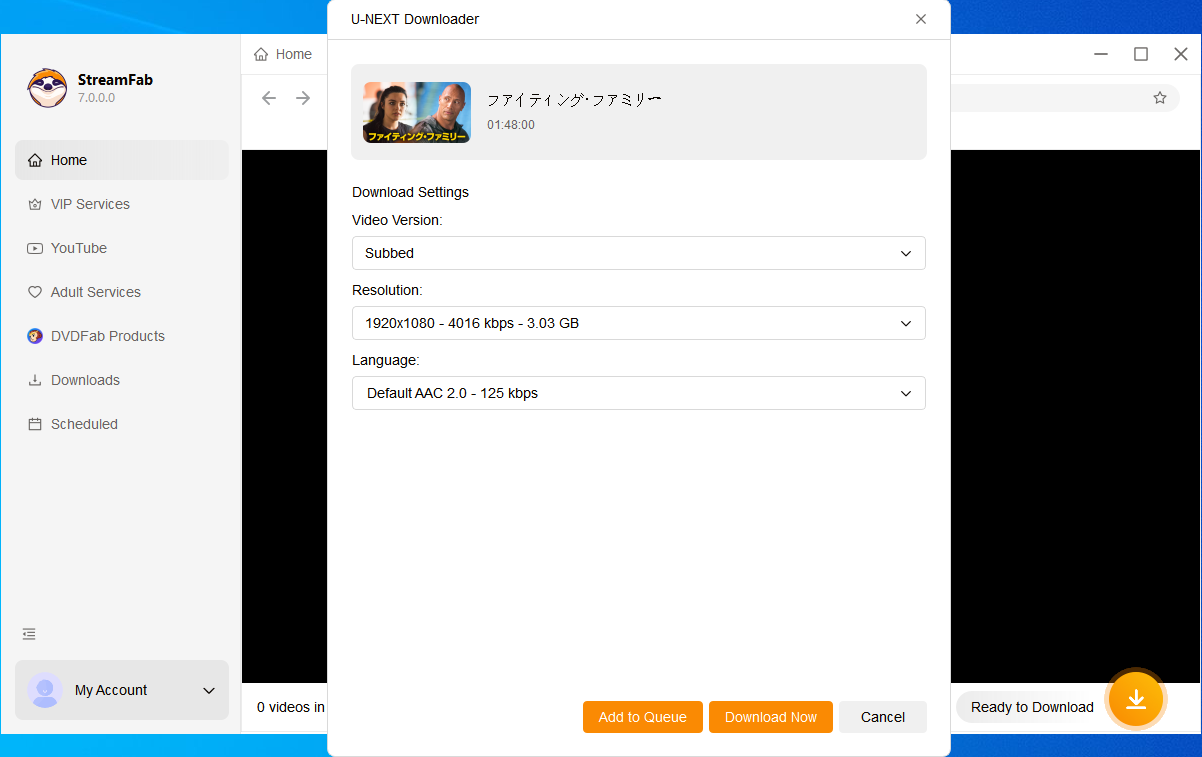Switch to the Home tab
Screen dimensions: 1202x757
tap(283, 54)
